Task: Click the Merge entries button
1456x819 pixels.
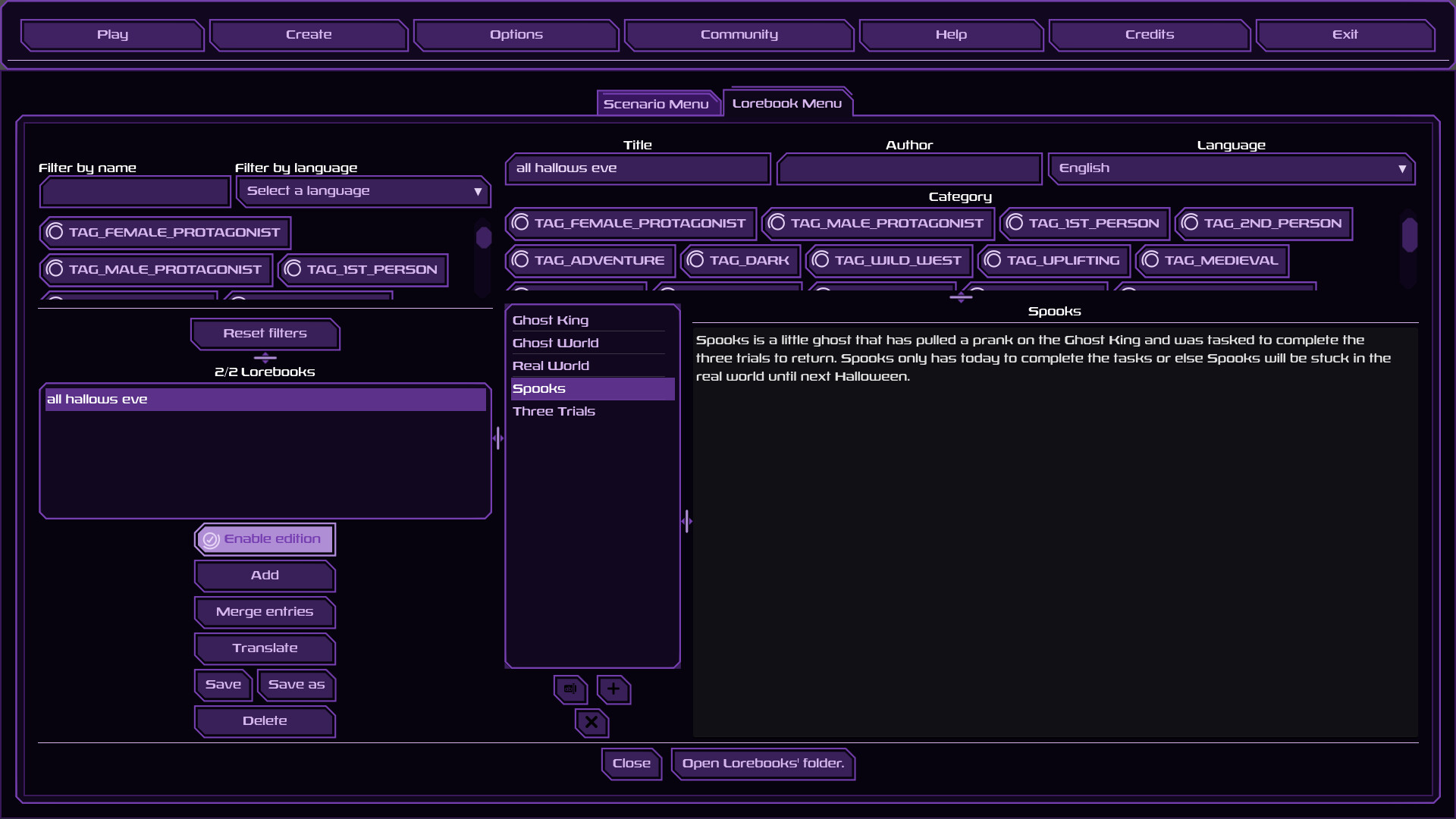Action: (264, 611)
